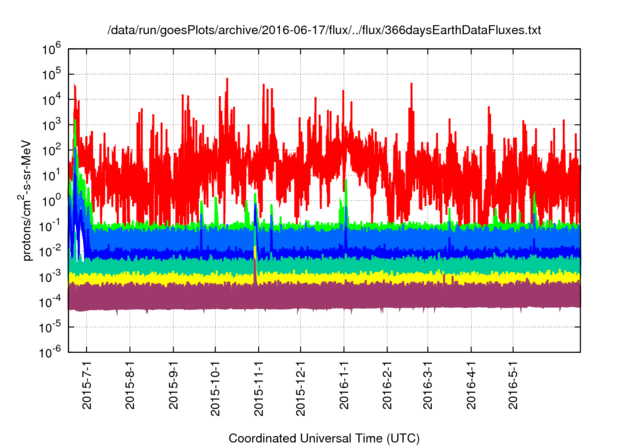The width and height of the screenshot is (640, 448).
Task: Click the 2015-9-1 date label
Action: pos(173,384)
